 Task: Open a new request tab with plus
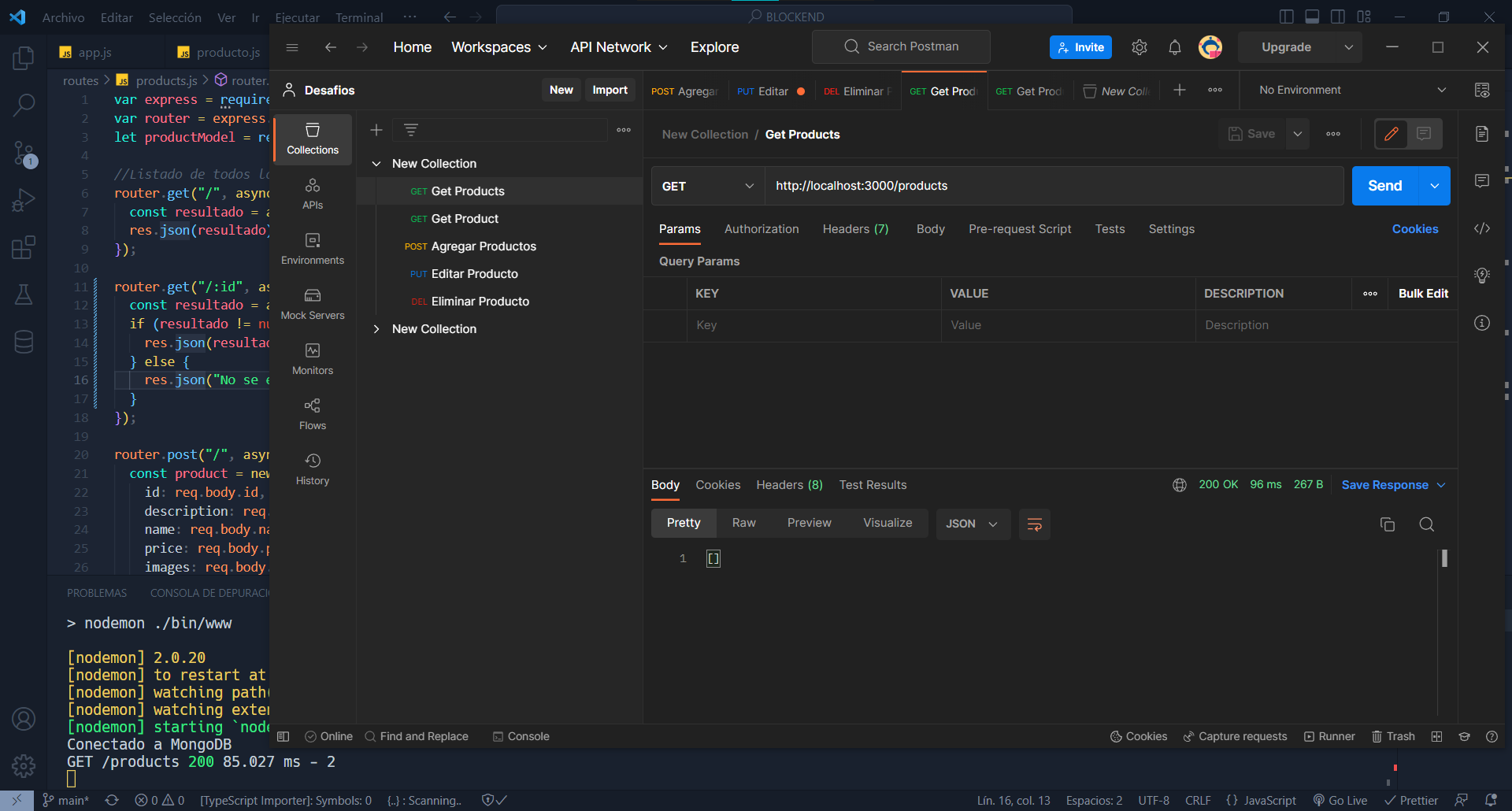pyautogui.click(x=1180, y=90)
